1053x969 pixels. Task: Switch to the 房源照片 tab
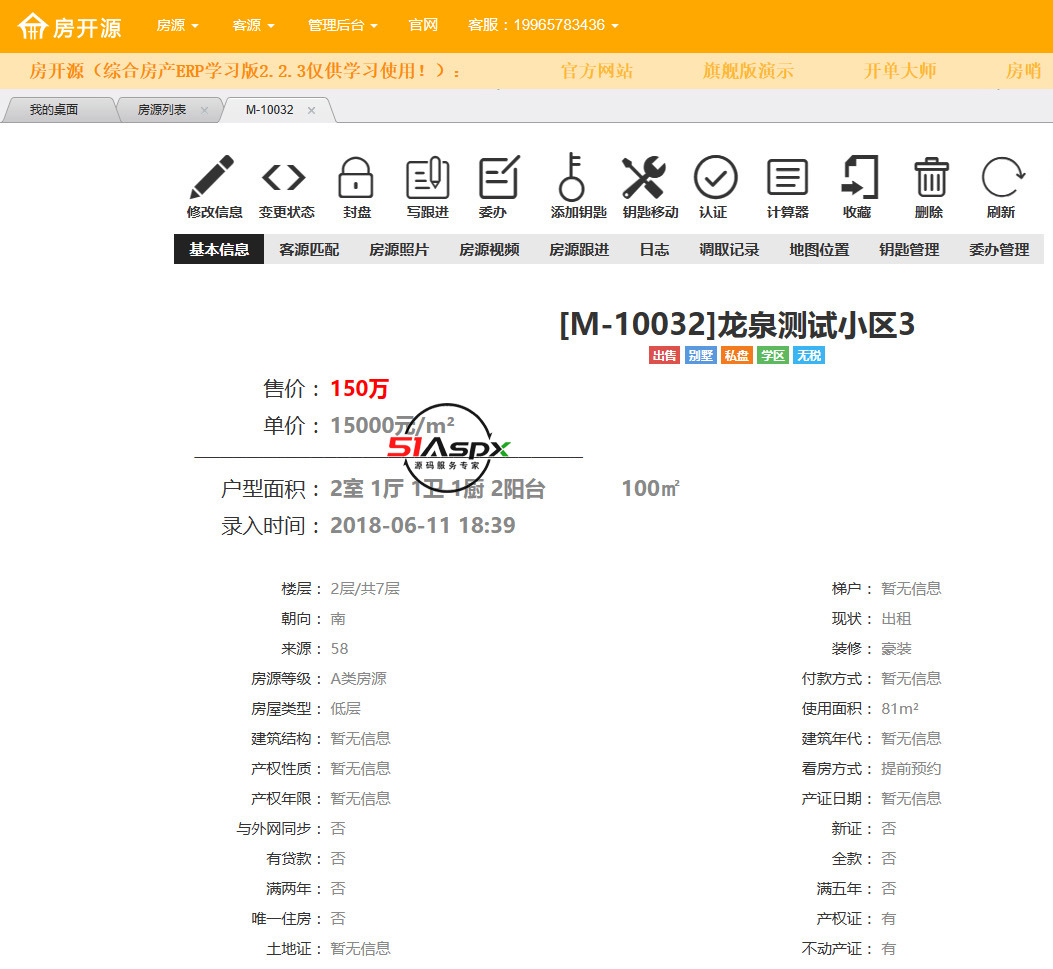(x=399, y=250)
